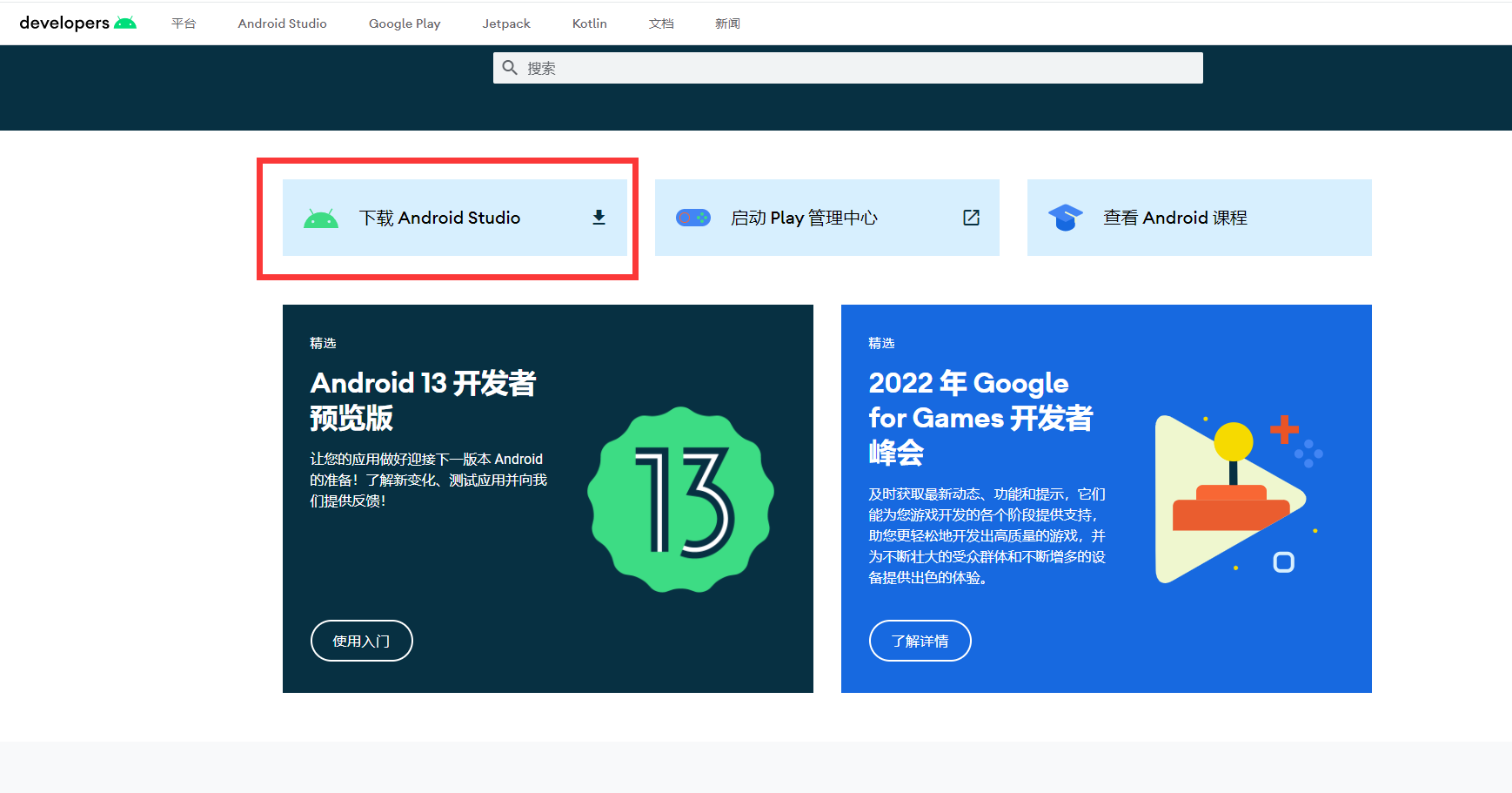Open the 平台 menu
The image size is (1512, 793).
(184, 24)
